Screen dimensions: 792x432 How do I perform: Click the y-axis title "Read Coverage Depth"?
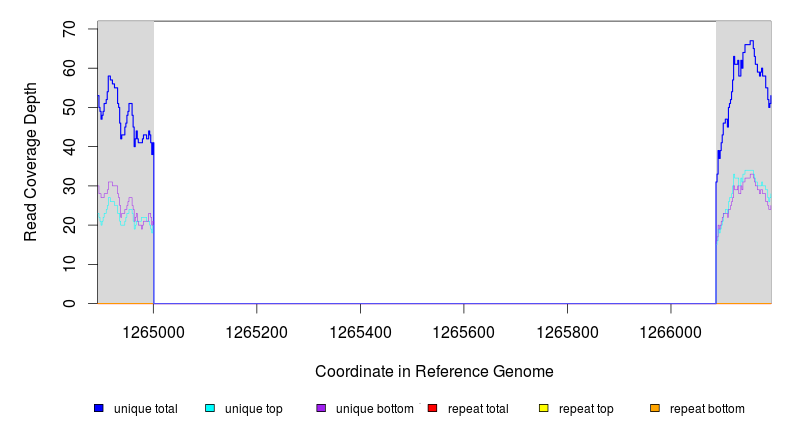[31, 162]
